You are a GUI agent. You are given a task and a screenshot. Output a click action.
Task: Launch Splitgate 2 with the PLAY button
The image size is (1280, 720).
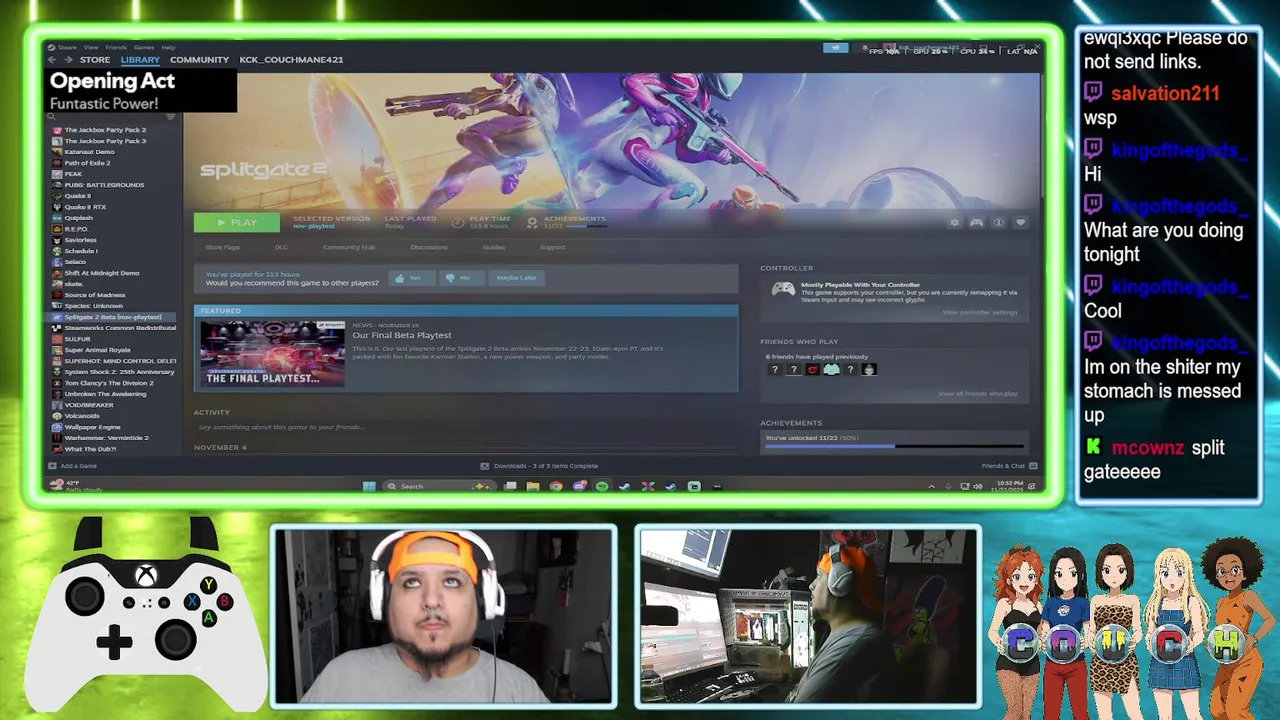(x=236, y=222)
